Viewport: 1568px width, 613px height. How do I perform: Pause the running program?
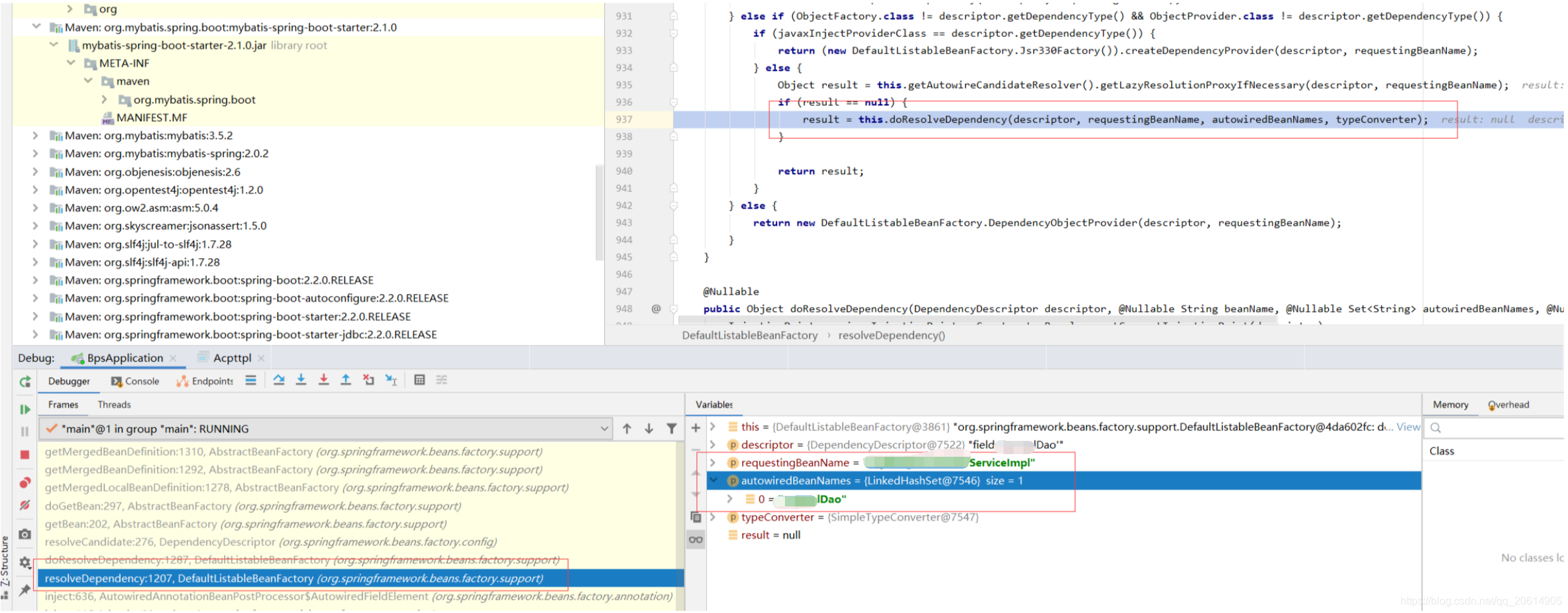pos(25,432)
